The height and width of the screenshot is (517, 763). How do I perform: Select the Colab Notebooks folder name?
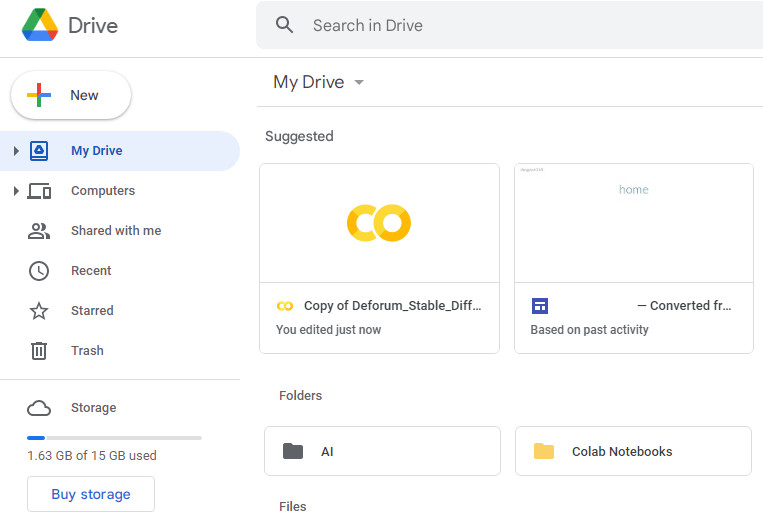[622, 452]
